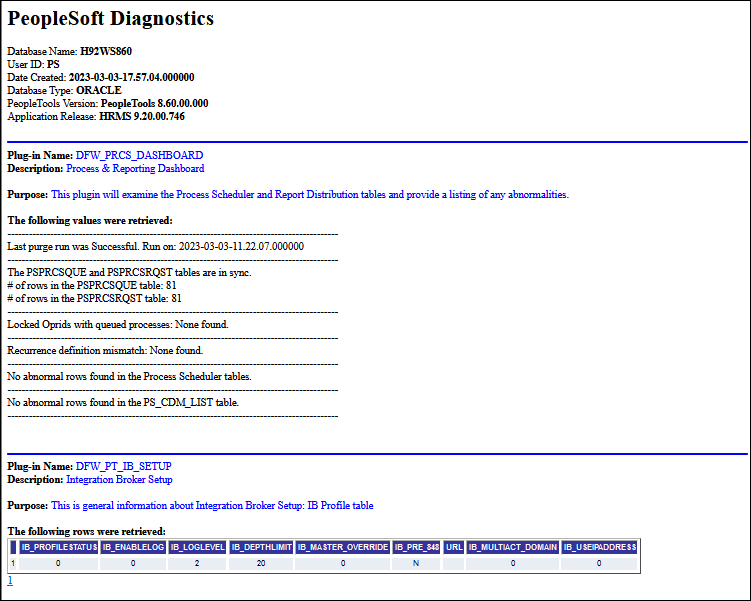The width and height of the screenshot is (751, 601).
Task: Click the IB_PRE_848 cell value N
Action: pos(416,563)
